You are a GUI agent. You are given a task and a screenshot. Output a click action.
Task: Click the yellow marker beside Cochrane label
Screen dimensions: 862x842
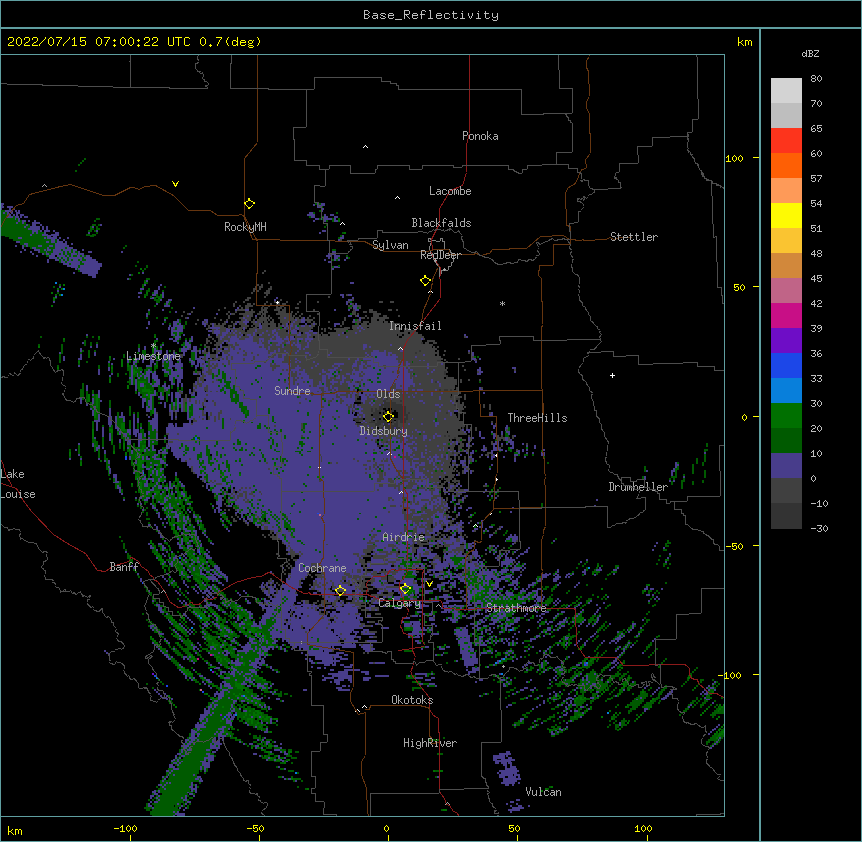click(x=340, y=591)
